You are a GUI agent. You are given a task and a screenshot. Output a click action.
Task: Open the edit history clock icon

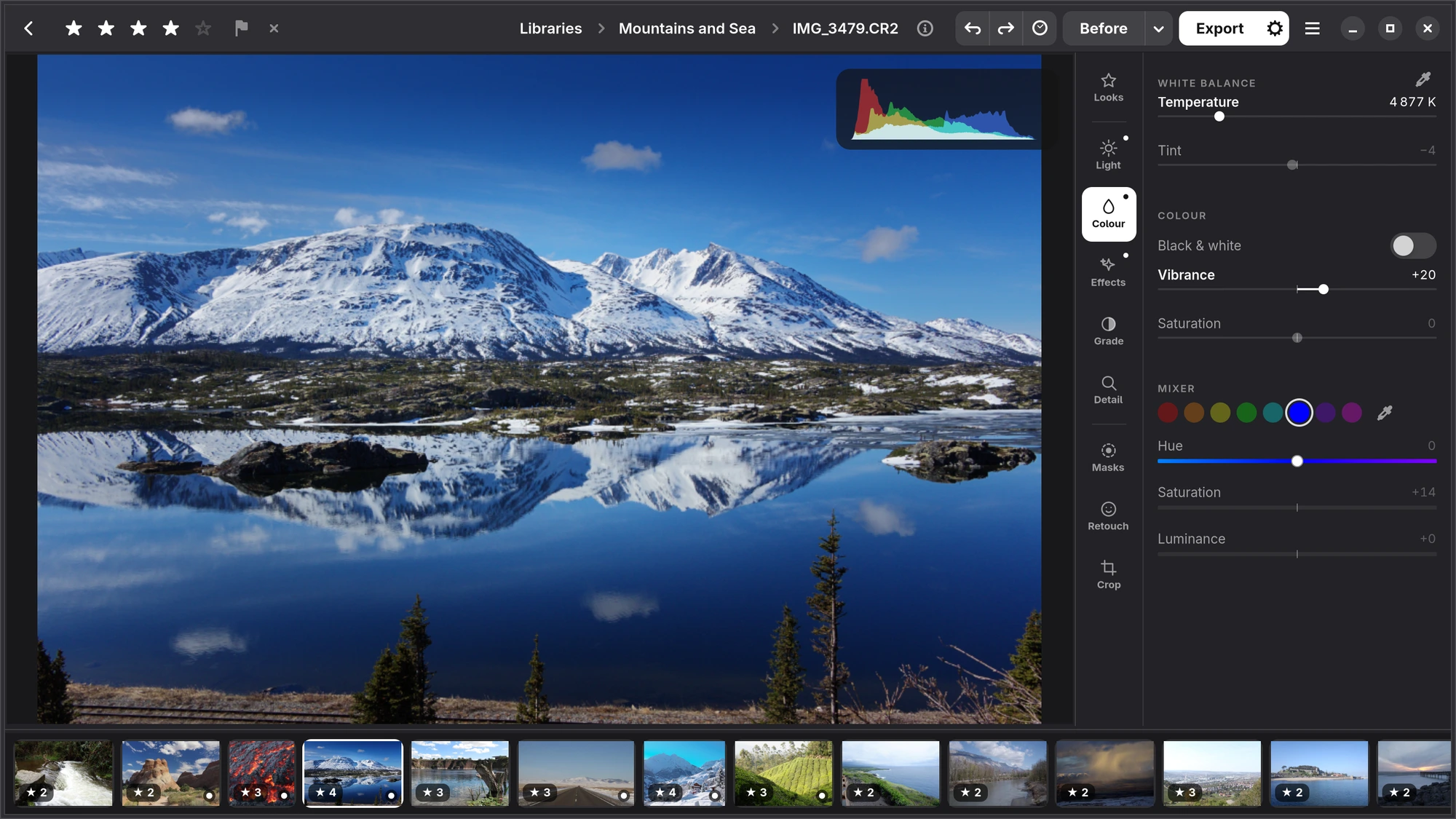pyautogui.click(x=1040, y=28)
